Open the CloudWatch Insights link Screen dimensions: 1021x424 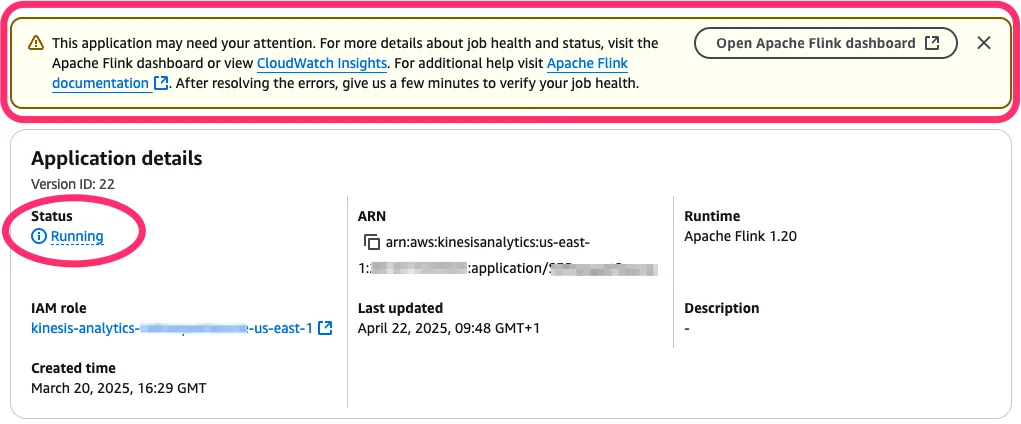(322, 63)
